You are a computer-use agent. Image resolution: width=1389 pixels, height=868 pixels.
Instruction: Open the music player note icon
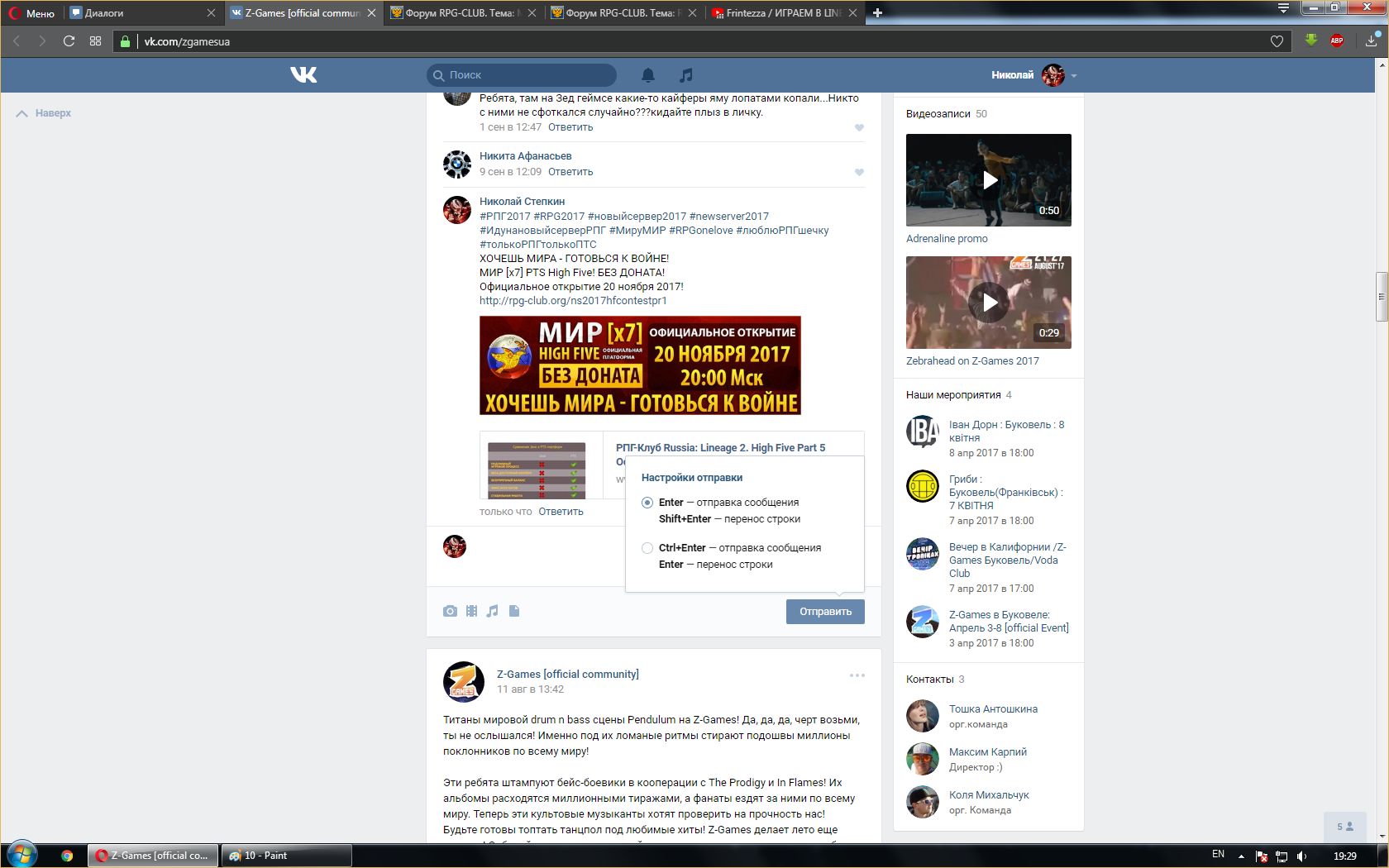(685, 75)
